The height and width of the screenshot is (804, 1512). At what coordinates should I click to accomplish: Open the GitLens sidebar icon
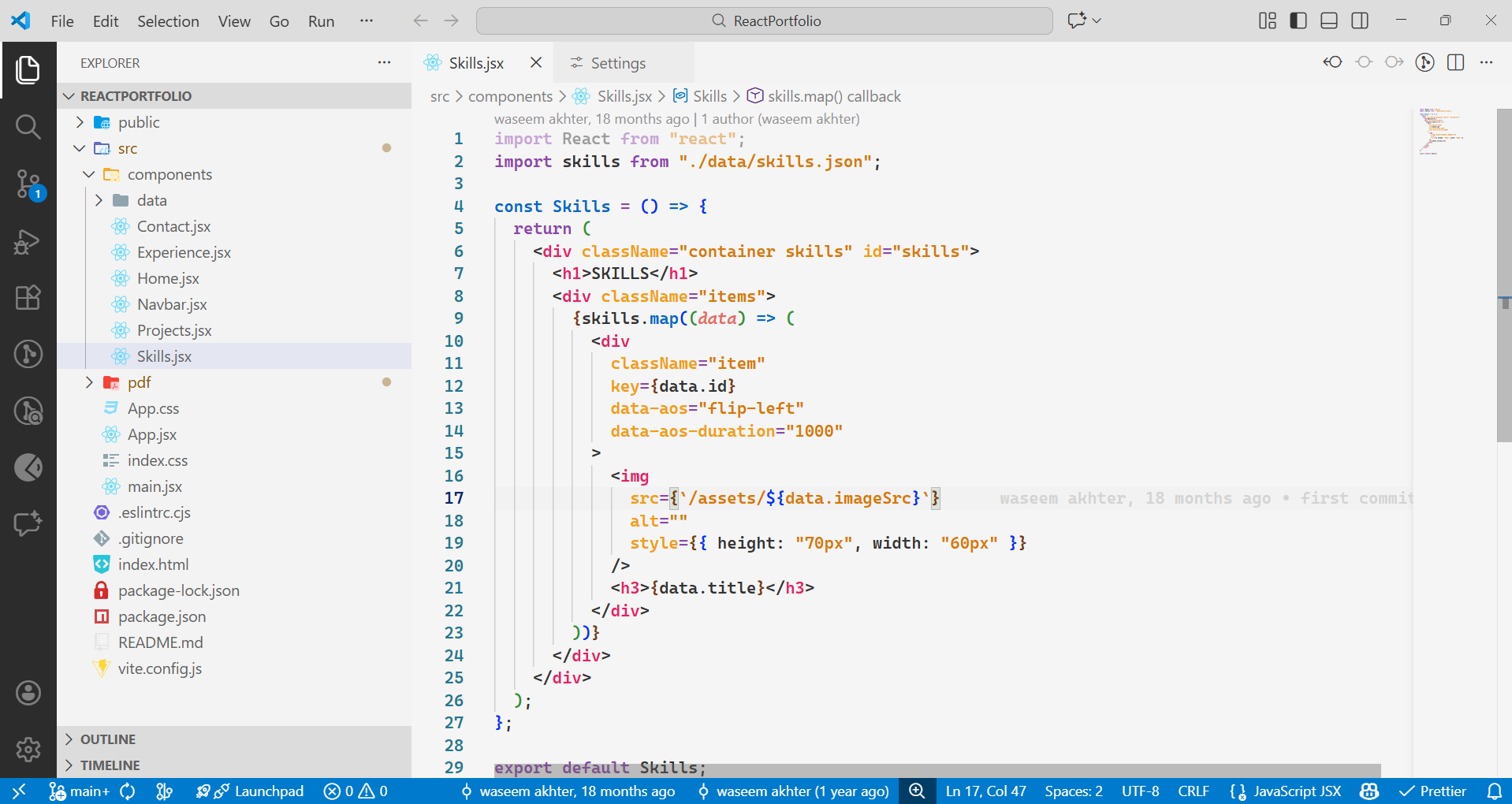tap(28, 354)
